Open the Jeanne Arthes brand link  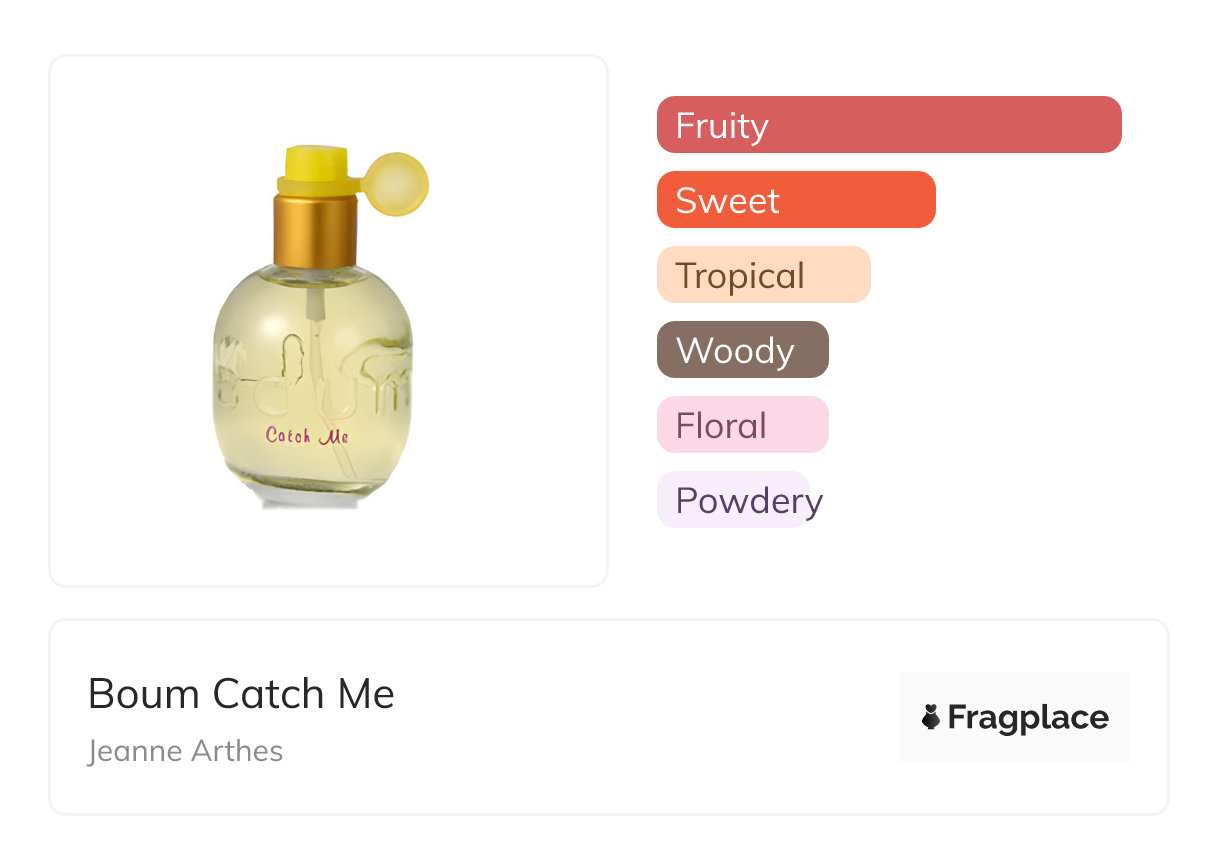pyautogui.click(x=185, y=751)
